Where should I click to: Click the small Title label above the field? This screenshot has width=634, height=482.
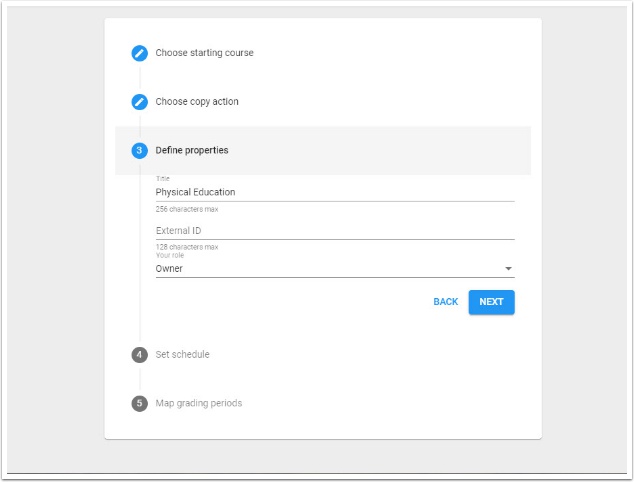coord(163,179)
